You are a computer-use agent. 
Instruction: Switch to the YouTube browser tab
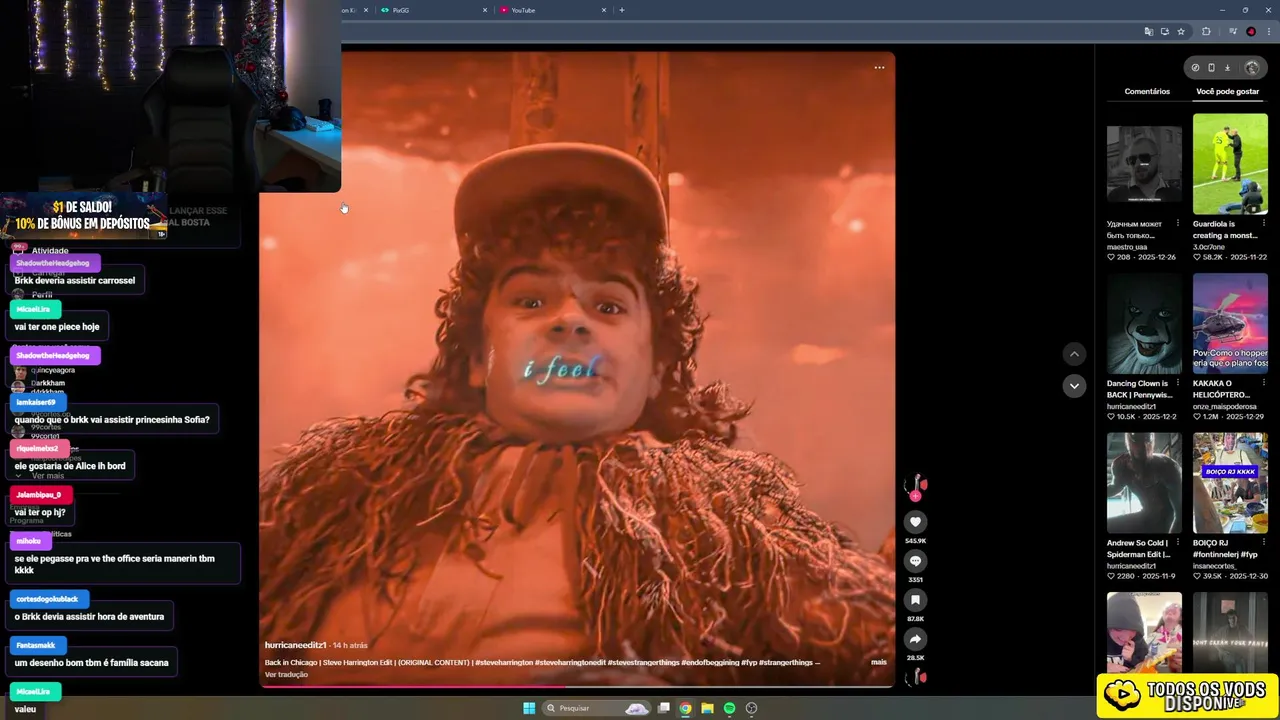click(x=552, y=10)
